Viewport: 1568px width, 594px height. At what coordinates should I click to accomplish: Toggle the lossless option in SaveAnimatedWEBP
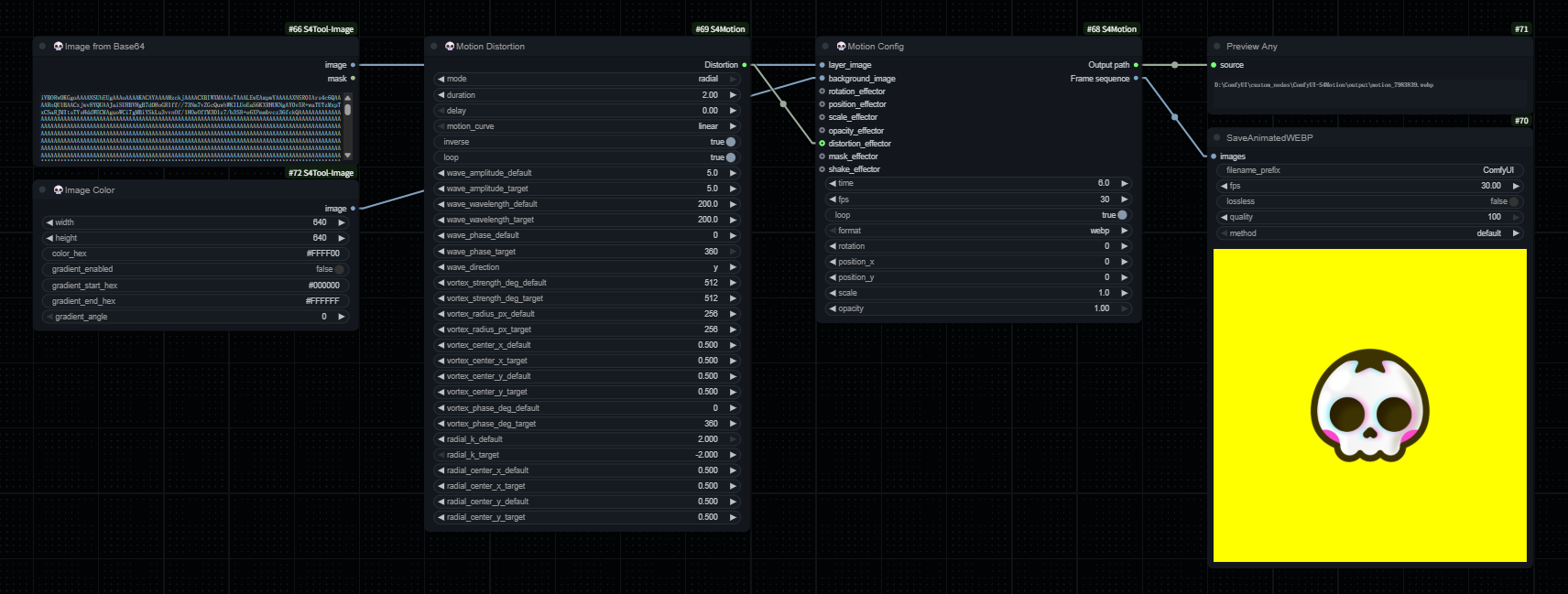click(1513, 201)
